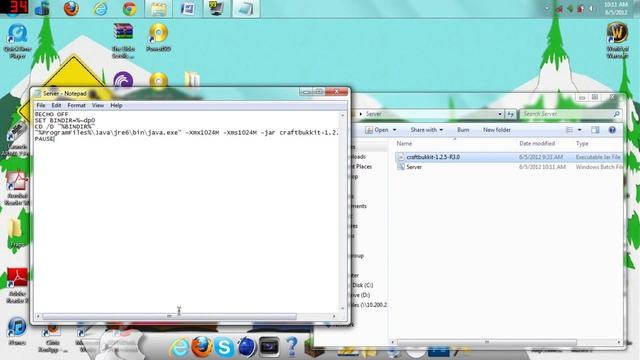Sort by the Type column header
This screenshot has width=640, height=360.
tap(582, 143)
